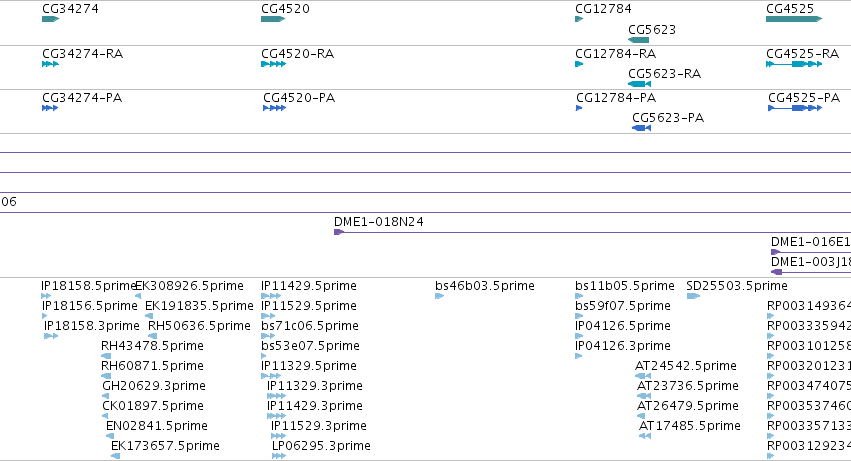Open the IP11429.5prime EST label
The width and height of the screenshot is (851, 461).
click(309, 286)
